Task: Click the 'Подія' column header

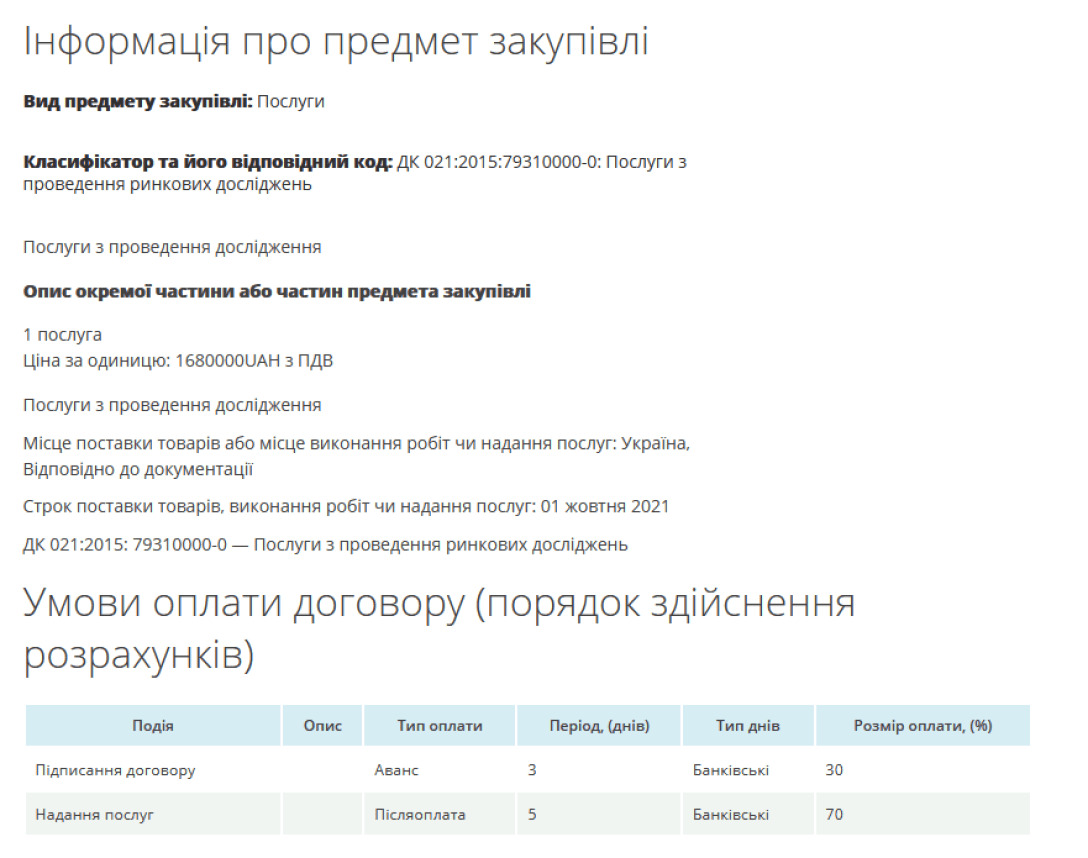Action: coord(153,726)
